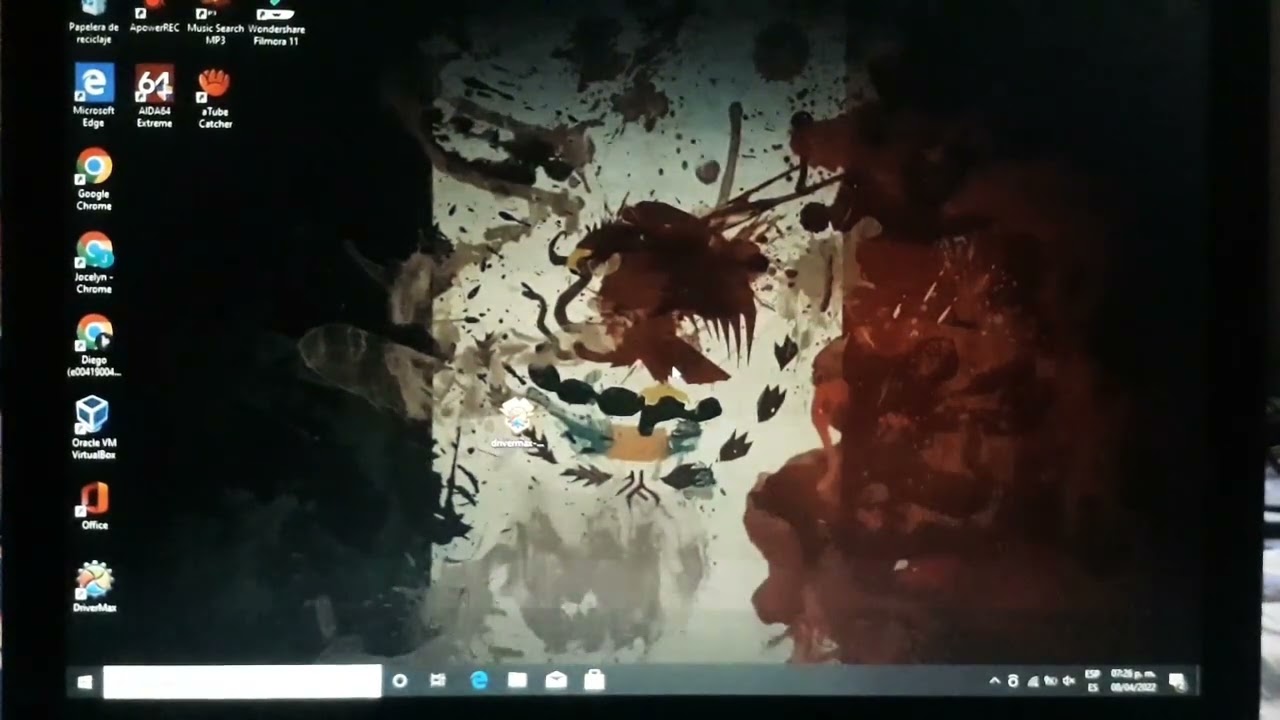Click the taskbar search box
Image resolution: width=1280 pixels, height=720 pixels.
pos(242,681)
